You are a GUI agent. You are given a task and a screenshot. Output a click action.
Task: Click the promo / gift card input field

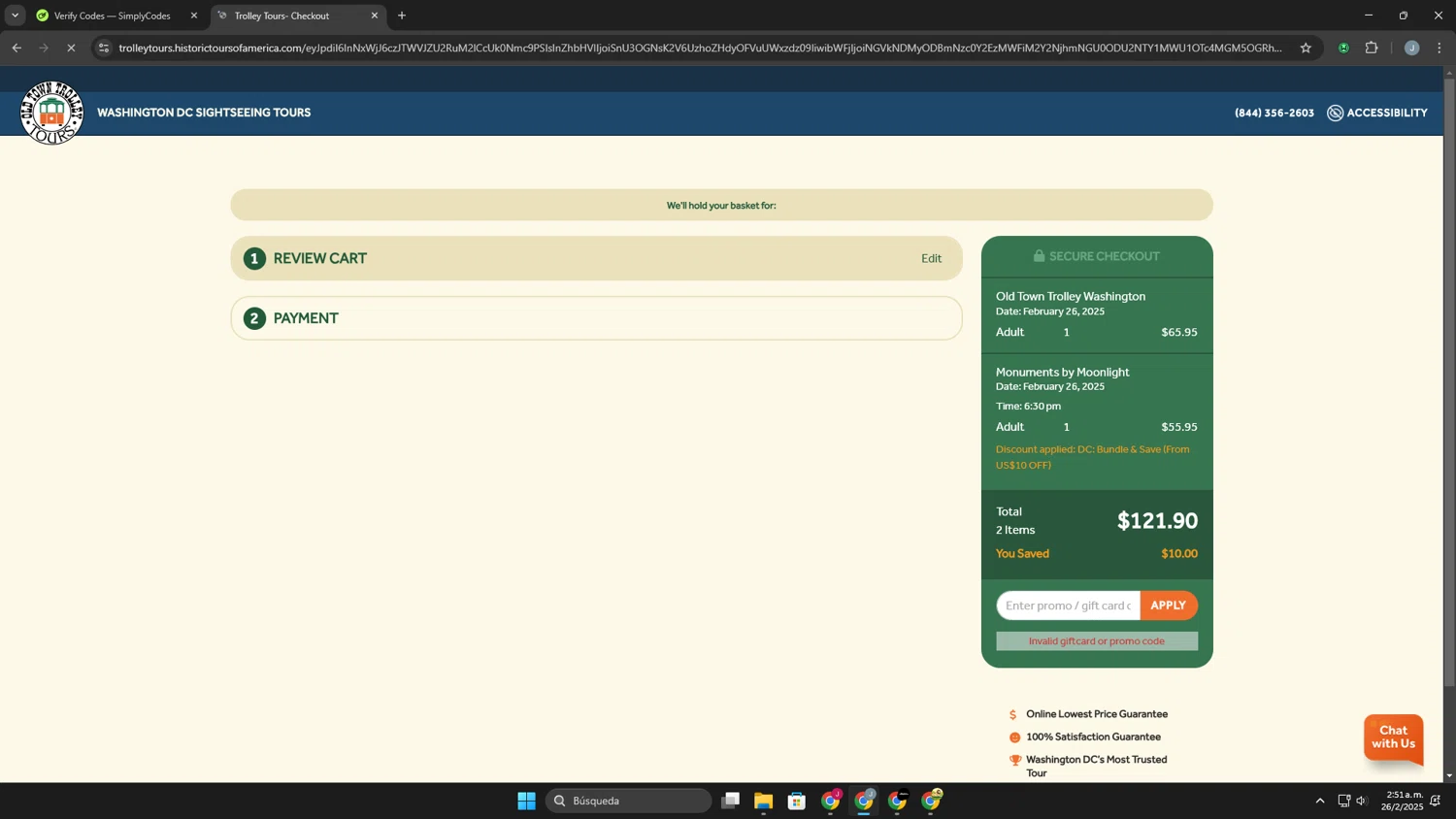pyautogui.click(x=1068, y=606)
